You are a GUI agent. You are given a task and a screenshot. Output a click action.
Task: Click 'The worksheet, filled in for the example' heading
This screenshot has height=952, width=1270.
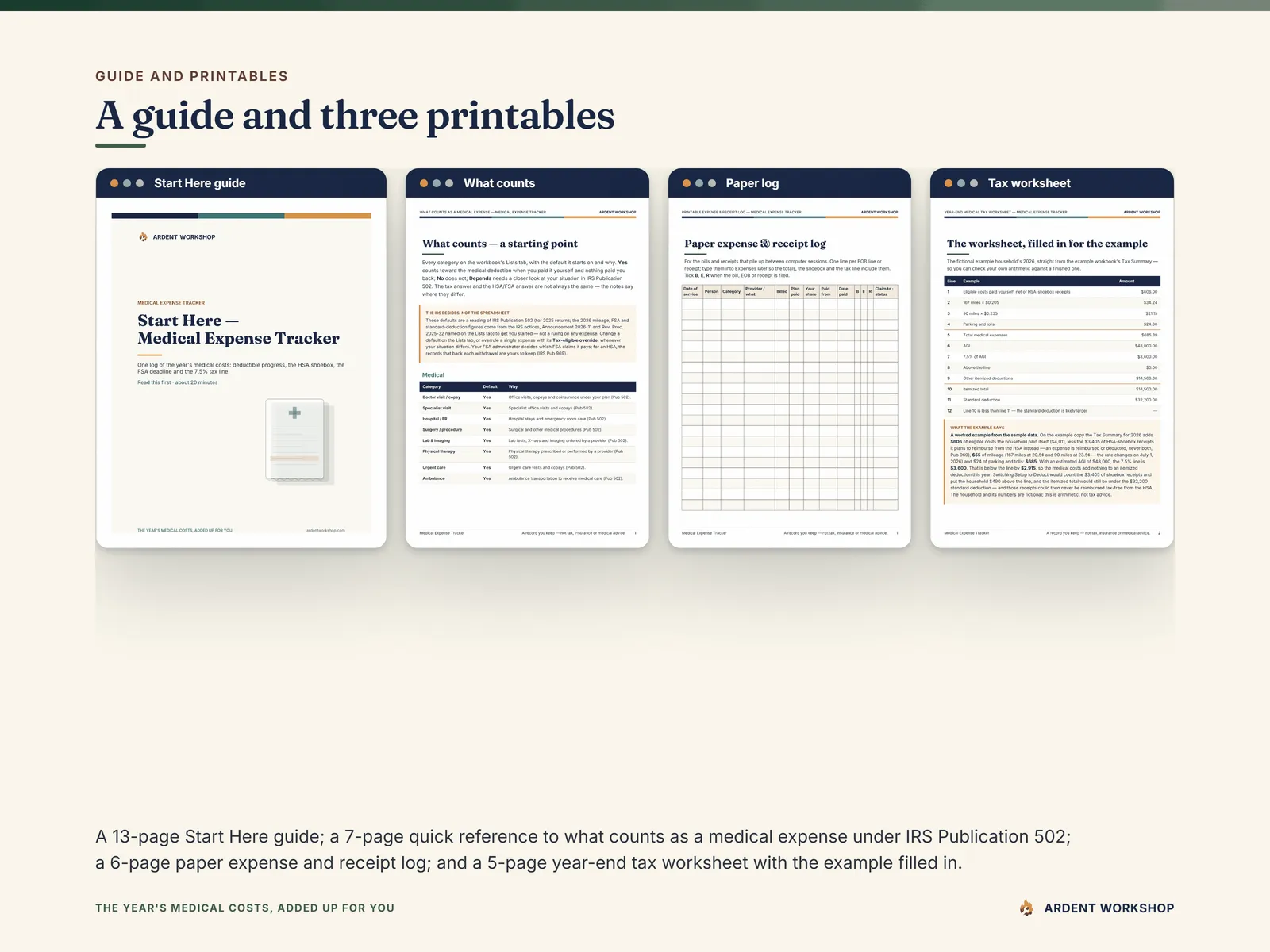pyautogui.click(x=1047, y=244)
